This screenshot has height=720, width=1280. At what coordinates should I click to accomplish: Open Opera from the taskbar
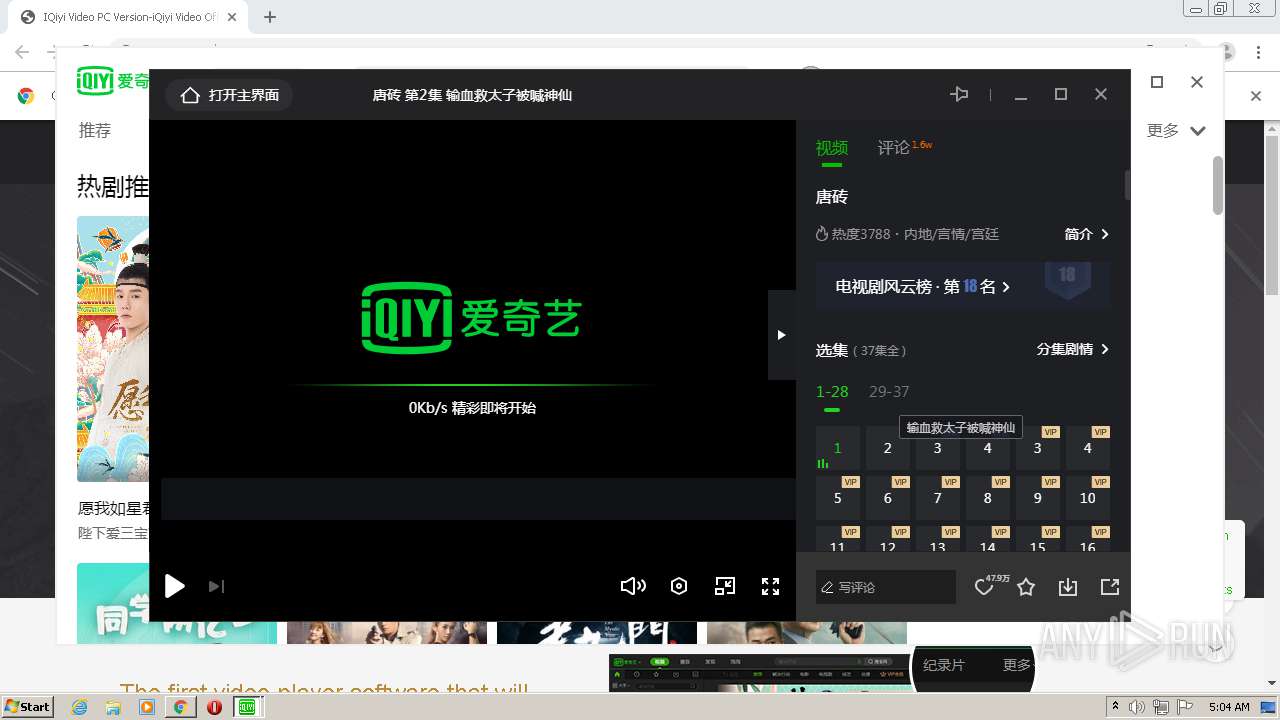coord(214,707)
